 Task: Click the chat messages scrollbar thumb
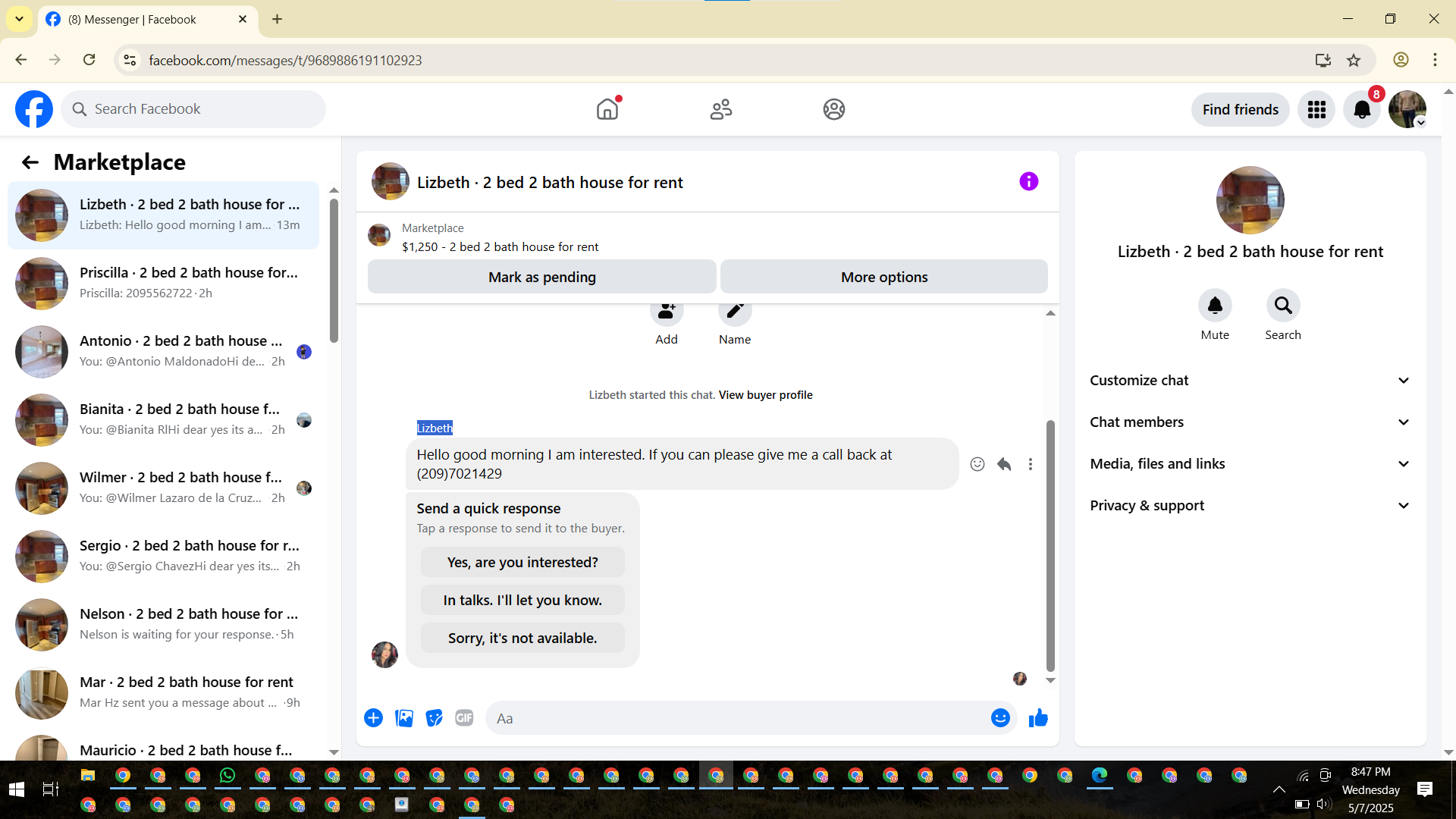(1050, 546)
